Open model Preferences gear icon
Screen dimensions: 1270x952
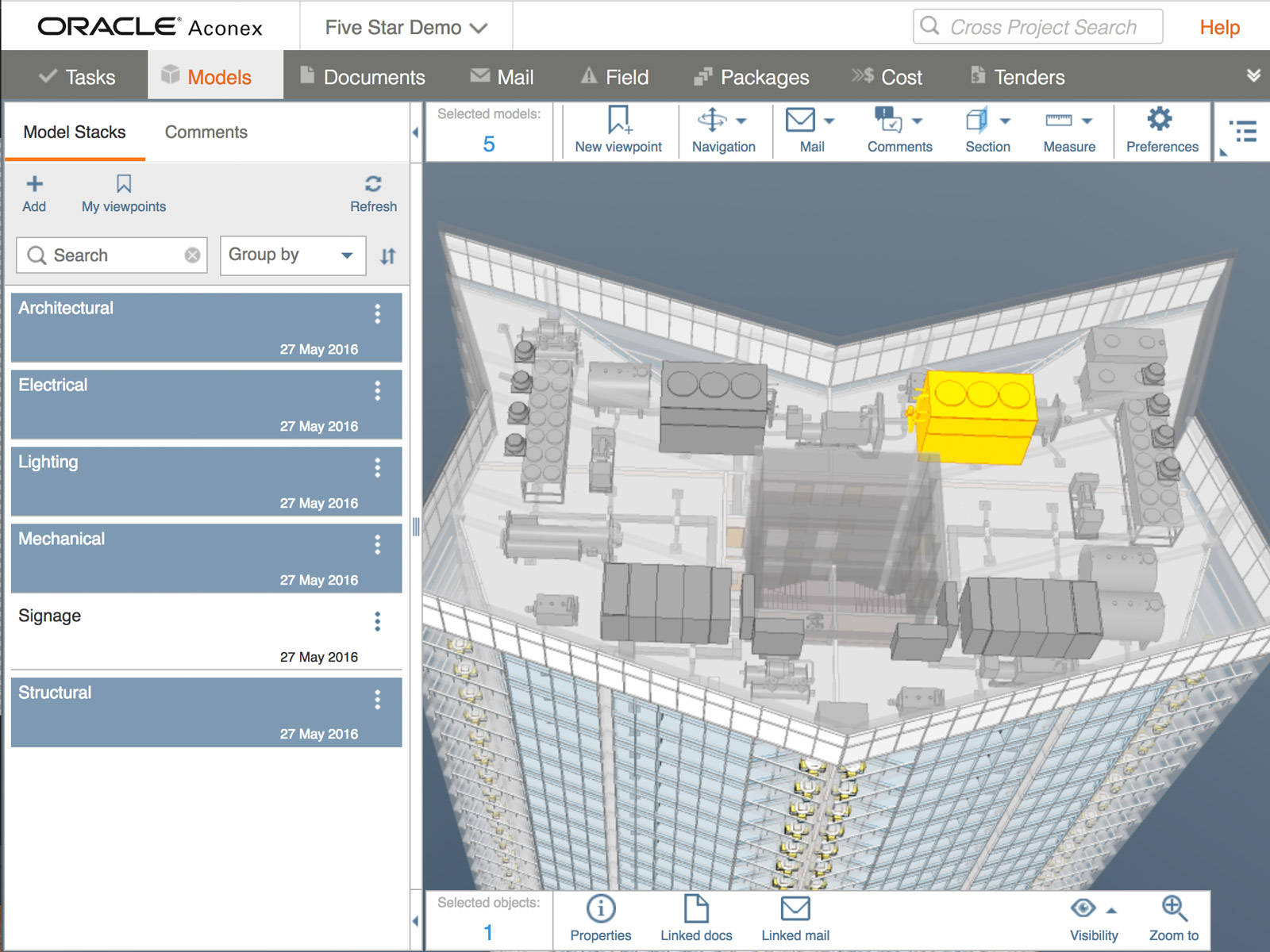[1160, 120]
